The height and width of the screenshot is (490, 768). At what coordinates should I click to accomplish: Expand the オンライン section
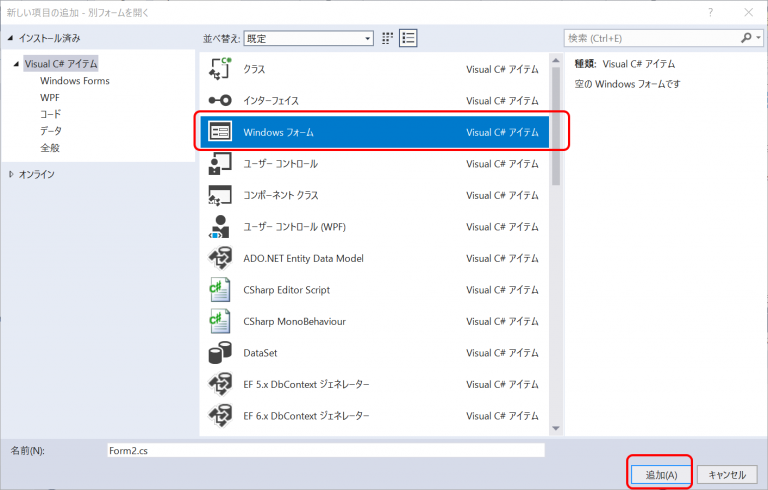pyautogui.click(x=11, y=174)
